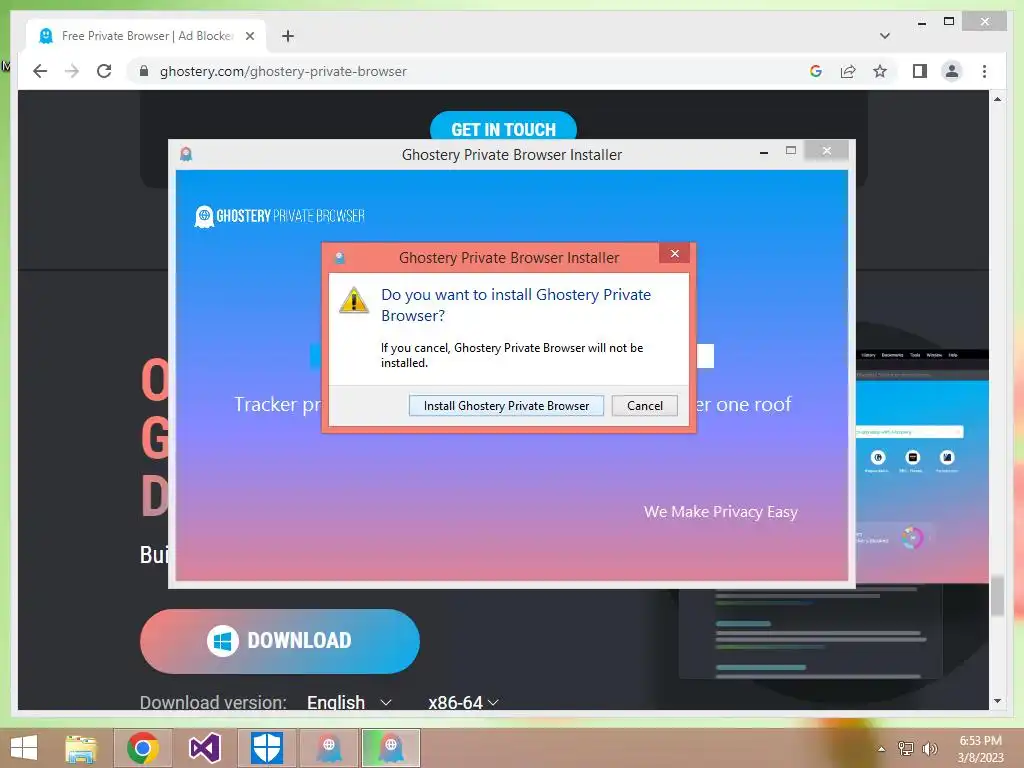Go forward in Chrome

pos(72,71)
